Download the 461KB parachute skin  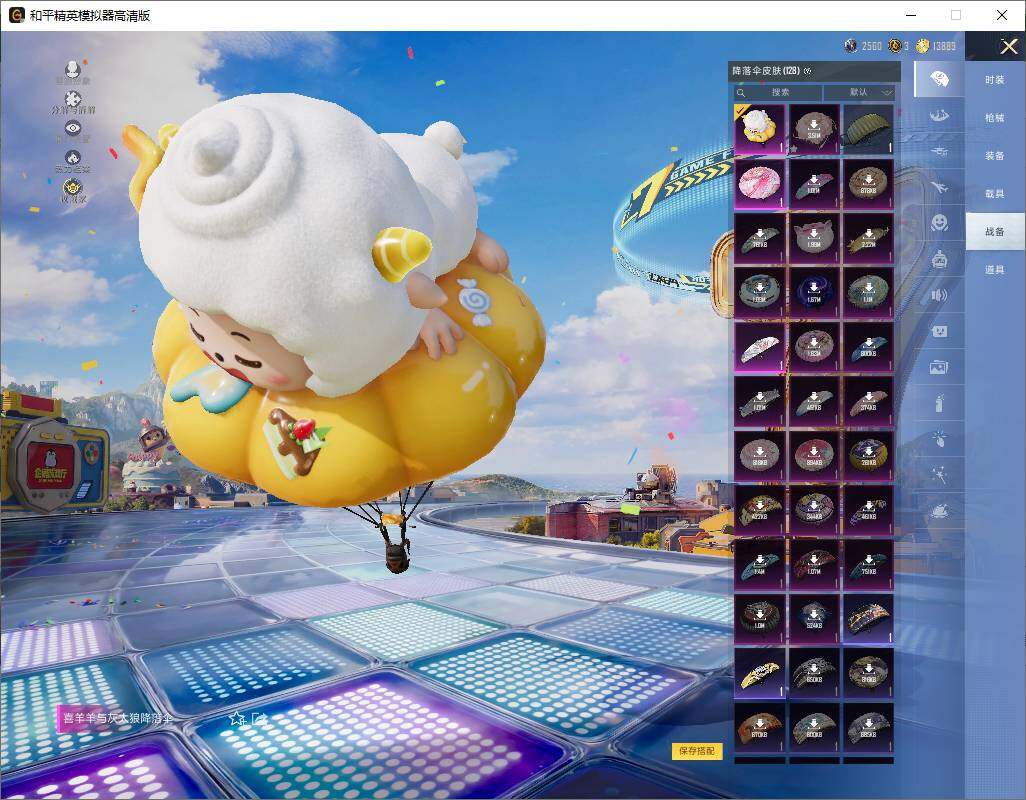click(868, 510)
